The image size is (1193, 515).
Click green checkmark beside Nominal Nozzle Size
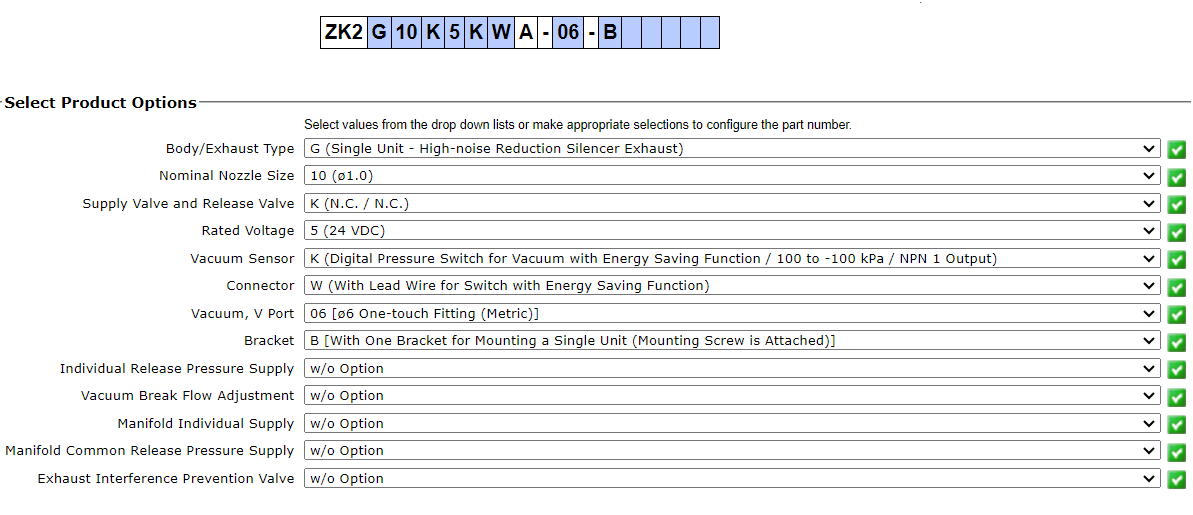pos(1177,176)
